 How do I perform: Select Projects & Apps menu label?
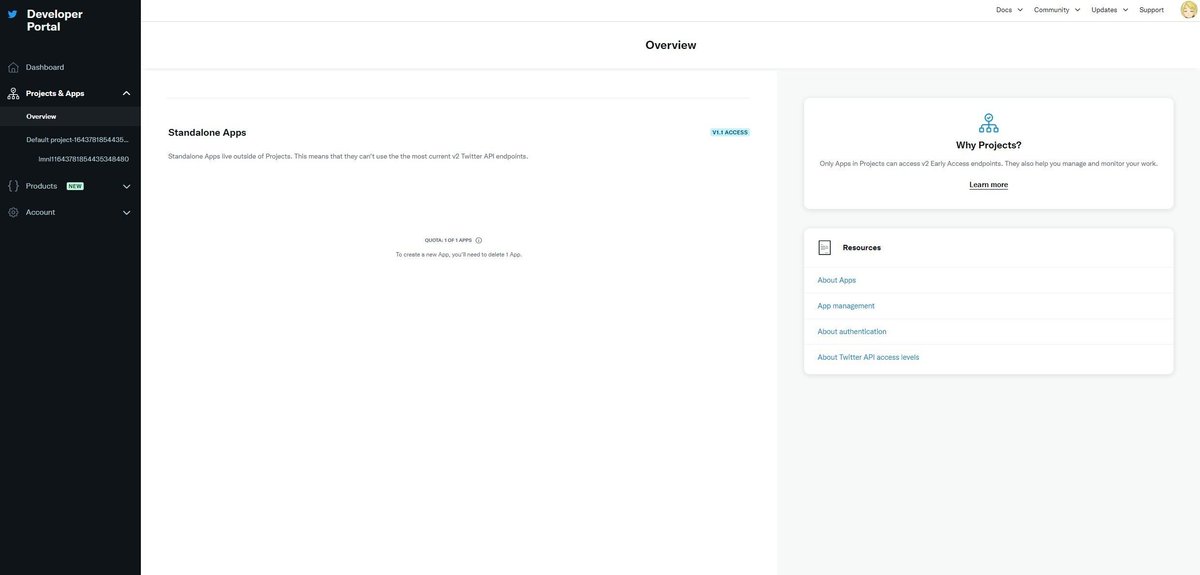[55, 93]
